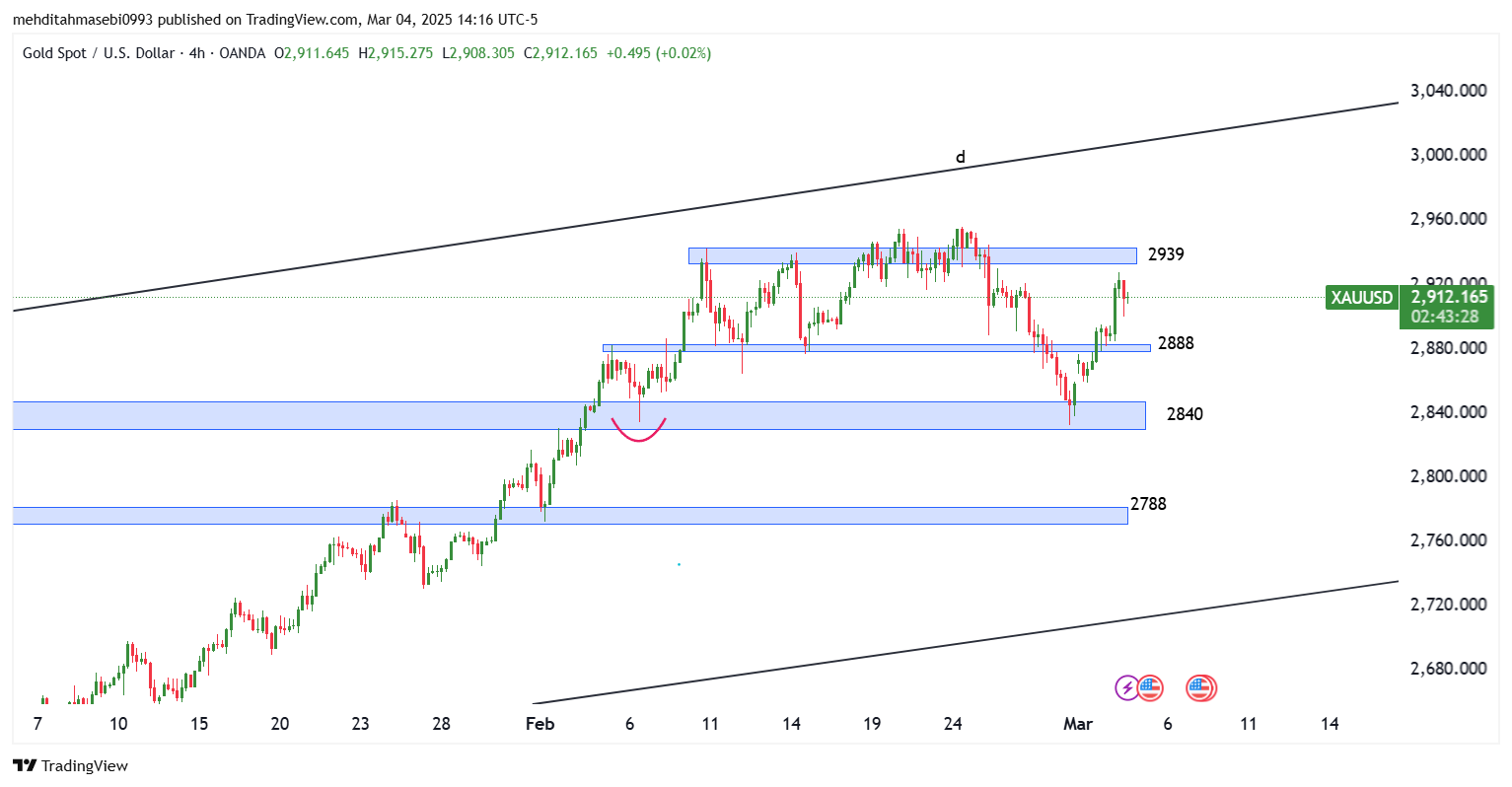
Task: Click the US flag event icon near Mar 6
Action: [x=1150, y=687]
